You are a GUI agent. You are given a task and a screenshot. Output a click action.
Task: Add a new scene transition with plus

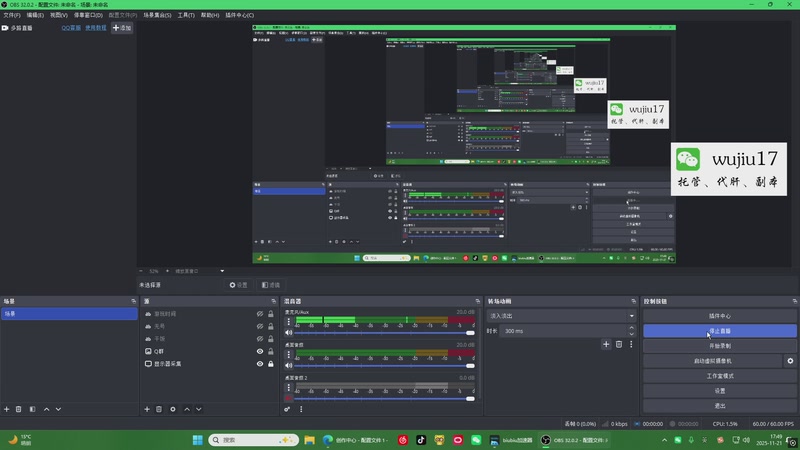click(x=606, y=344)
